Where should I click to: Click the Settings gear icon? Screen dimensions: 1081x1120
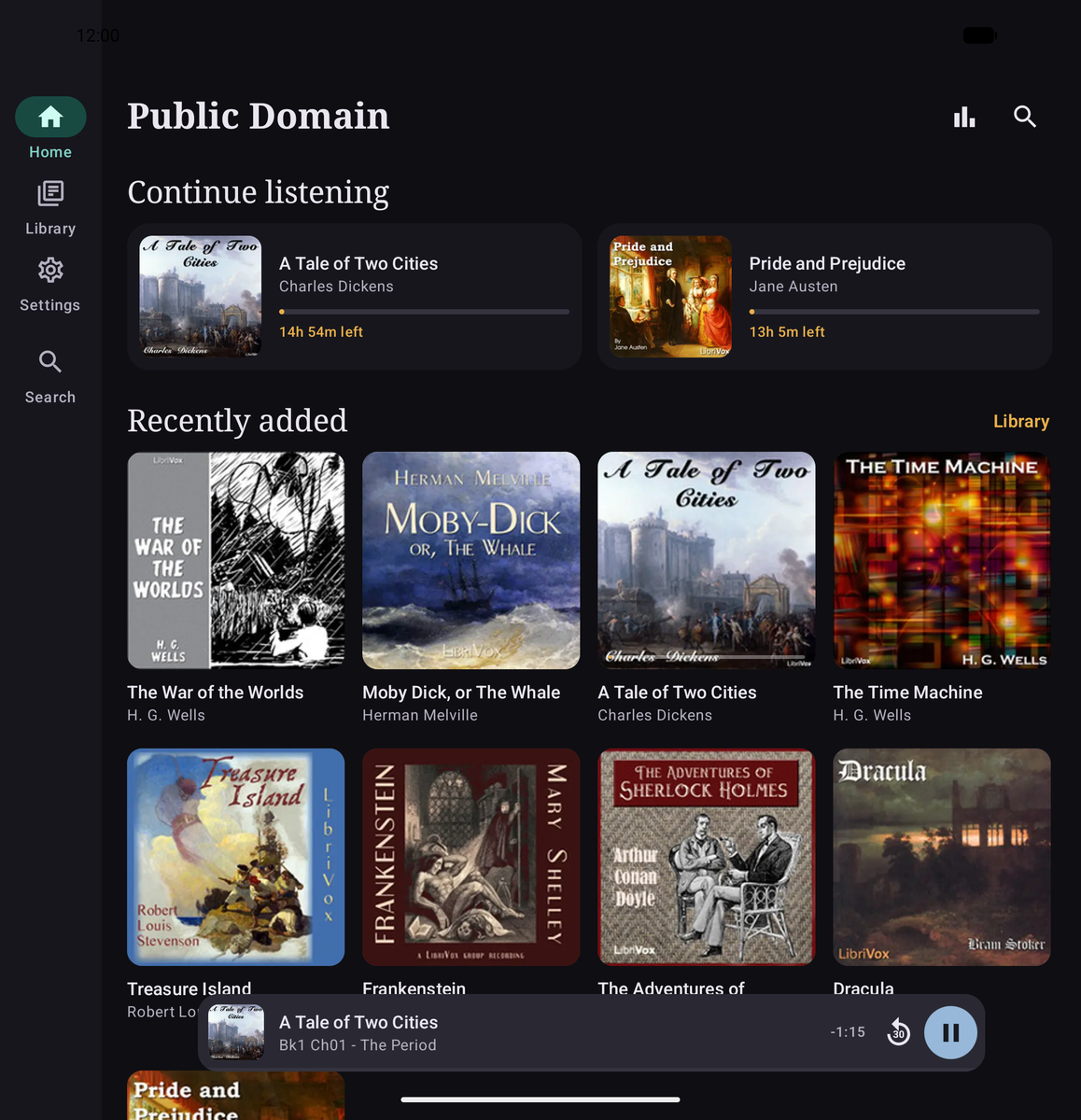coord(50,270)
